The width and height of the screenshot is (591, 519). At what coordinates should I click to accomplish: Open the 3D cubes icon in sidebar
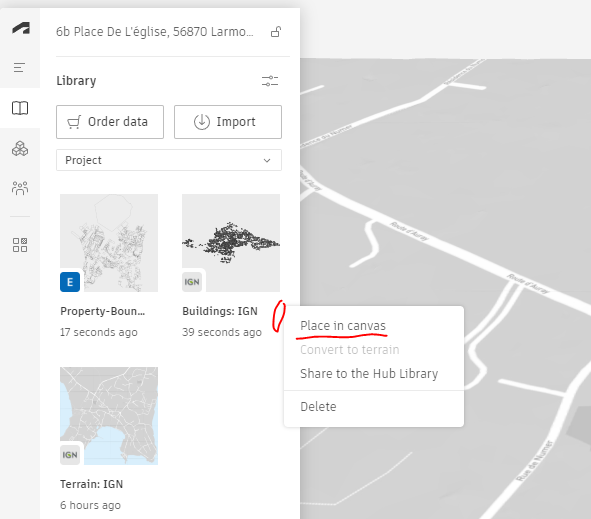(20, 149)
